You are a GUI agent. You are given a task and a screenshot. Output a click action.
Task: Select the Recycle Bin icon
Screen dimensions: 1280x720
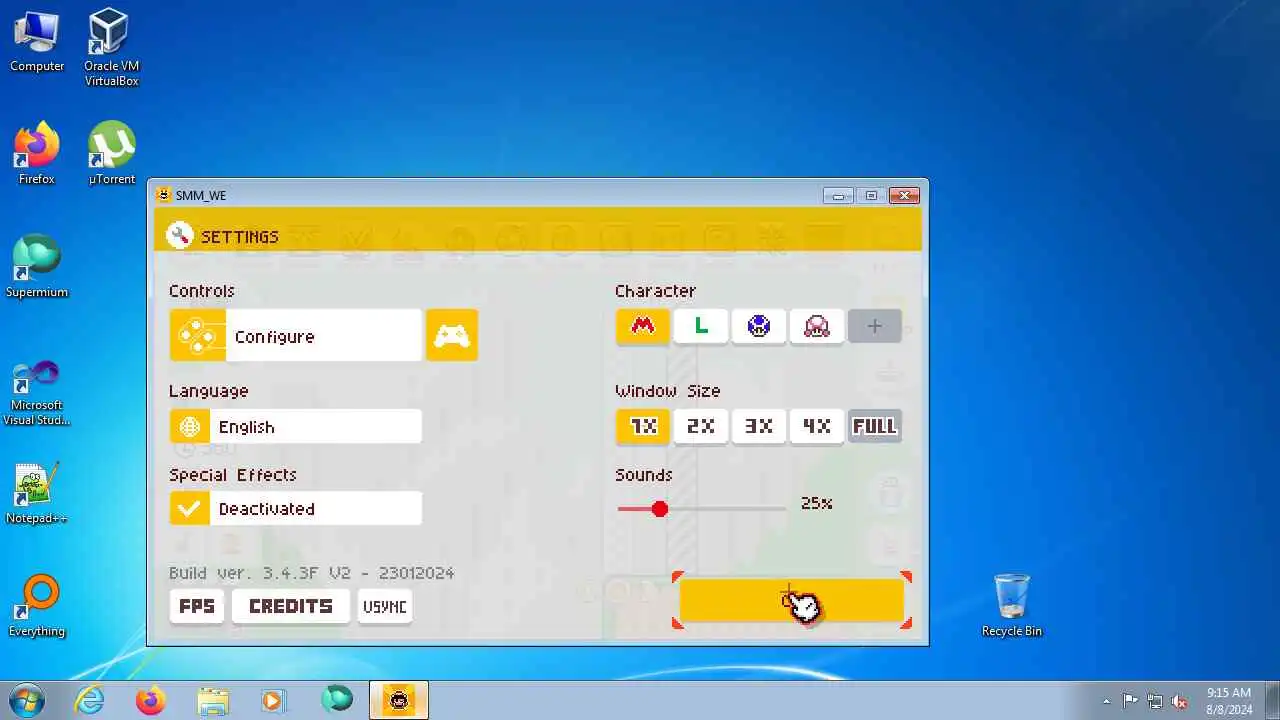1012,606
